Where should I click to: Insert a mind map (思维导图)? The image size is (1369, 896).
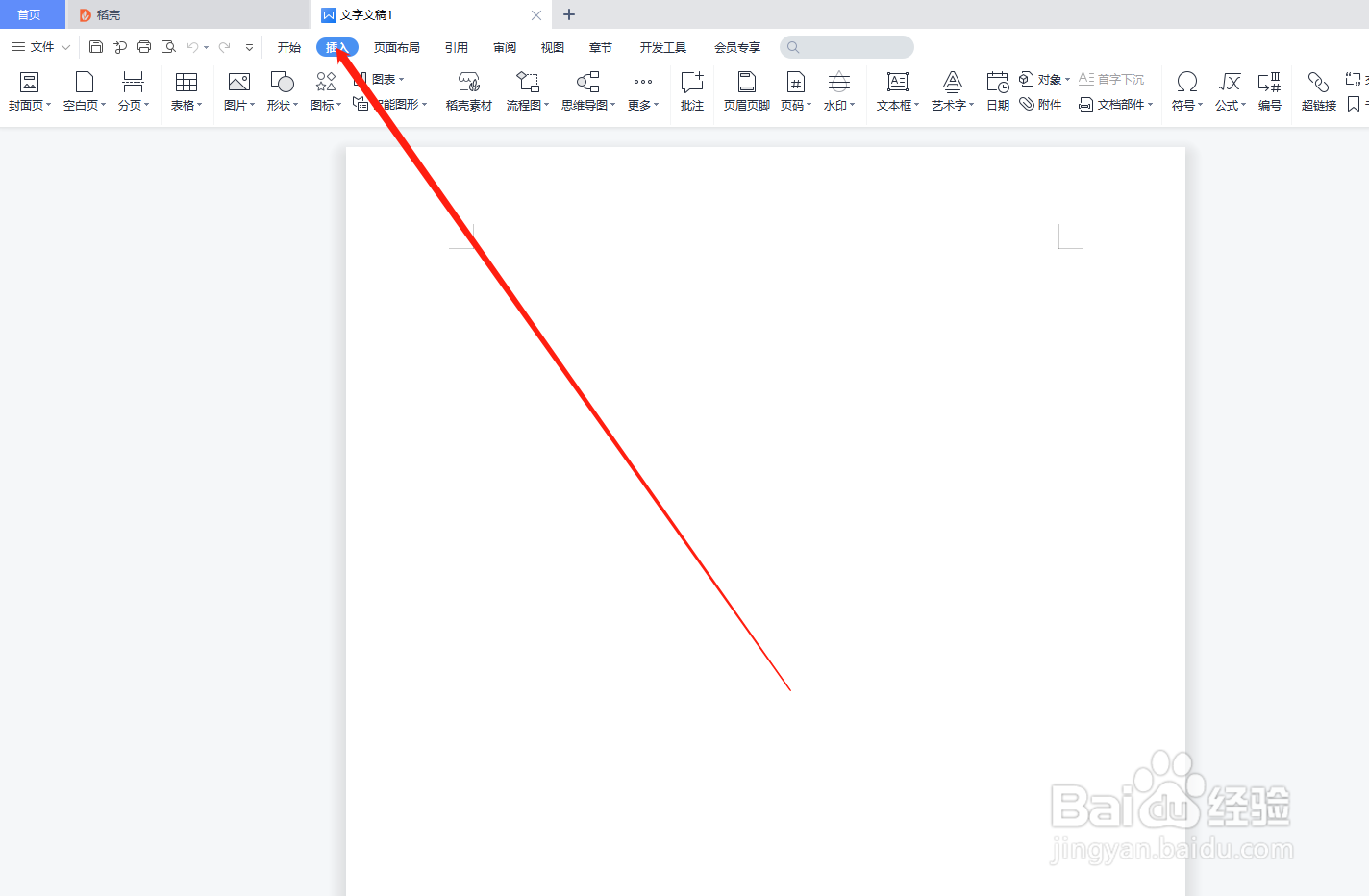pos(588,91)
